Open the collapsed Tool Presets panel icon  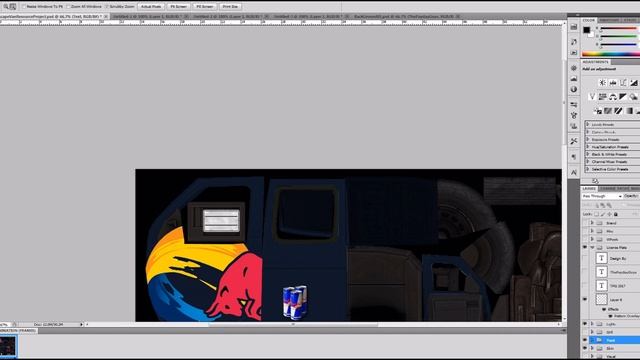tap(574, 141)
